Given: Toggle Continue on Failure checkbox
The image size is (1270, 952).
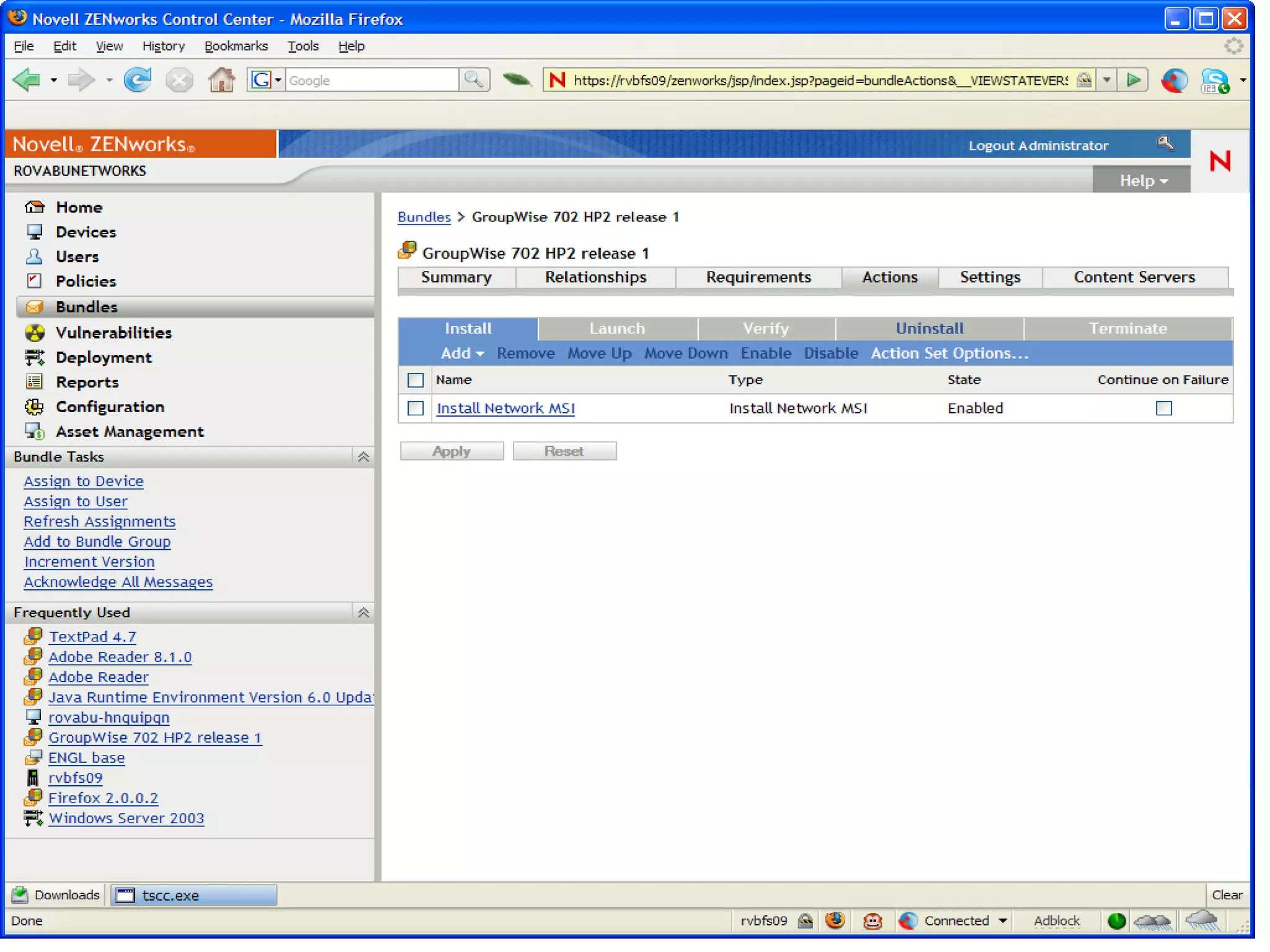Looking at the screenshot, I should pos(1163,408).
